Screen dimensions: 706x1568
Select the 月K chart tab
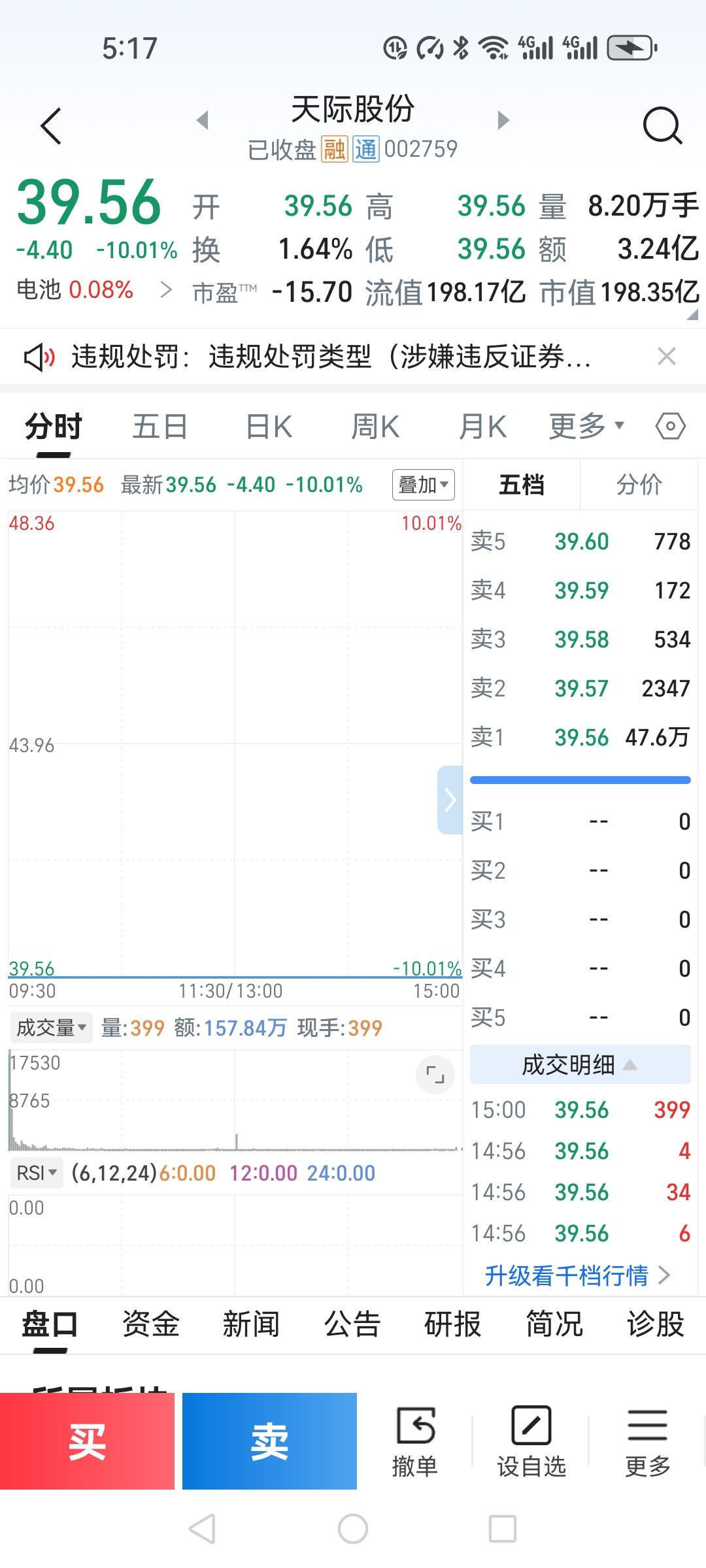[x=482, y=427]
